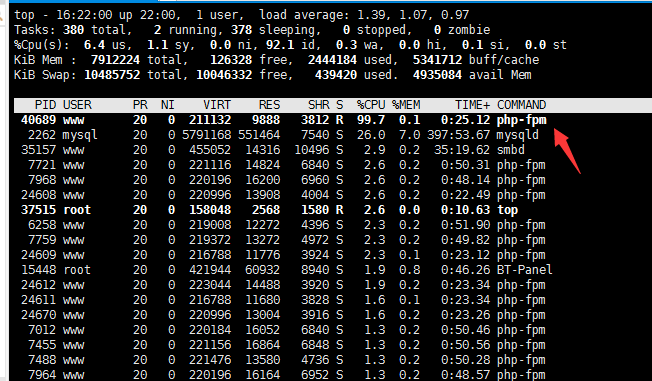Click PID 24612 in the list
Screen dimensions: 652x381
38,285
